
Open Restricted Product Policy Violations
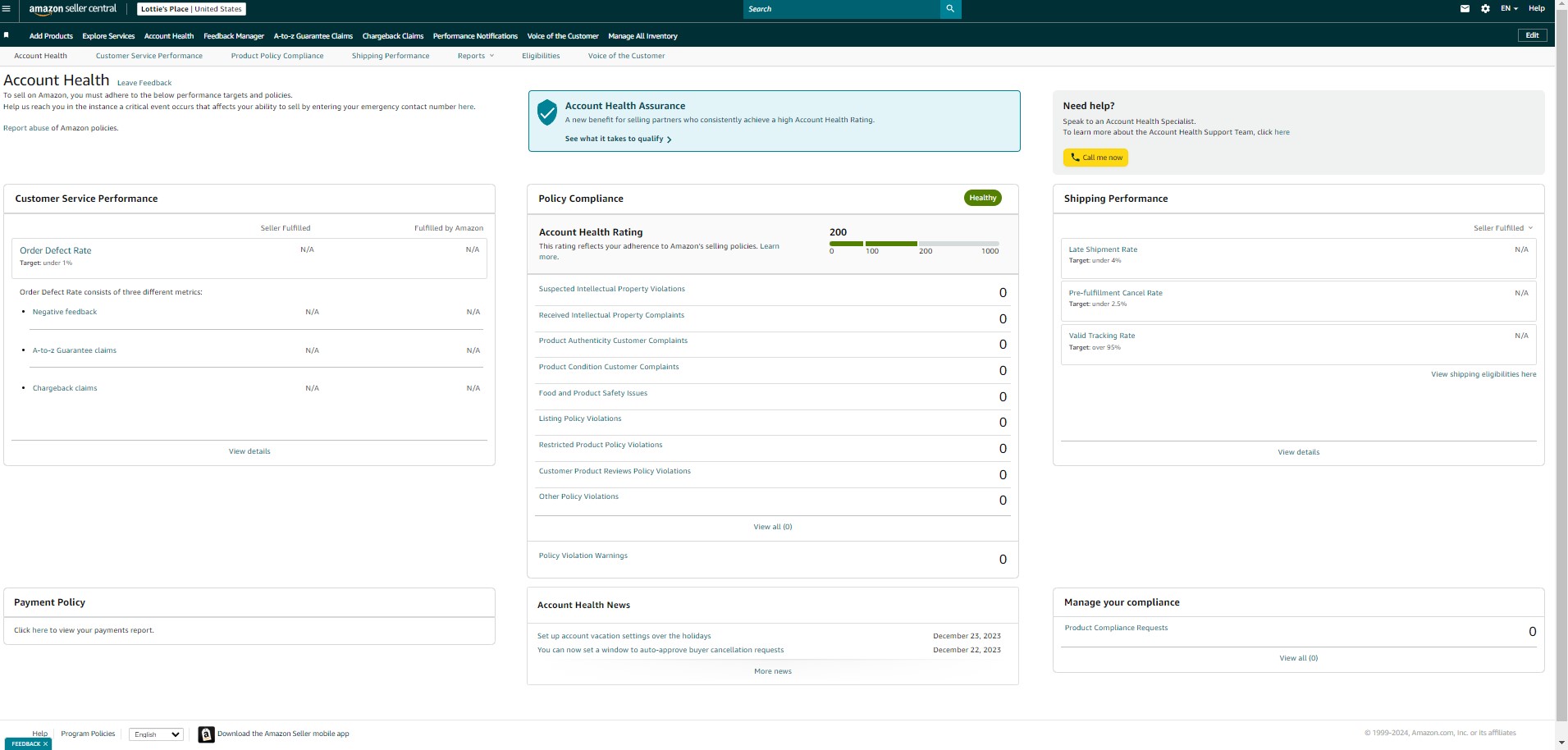pos(601,445)
